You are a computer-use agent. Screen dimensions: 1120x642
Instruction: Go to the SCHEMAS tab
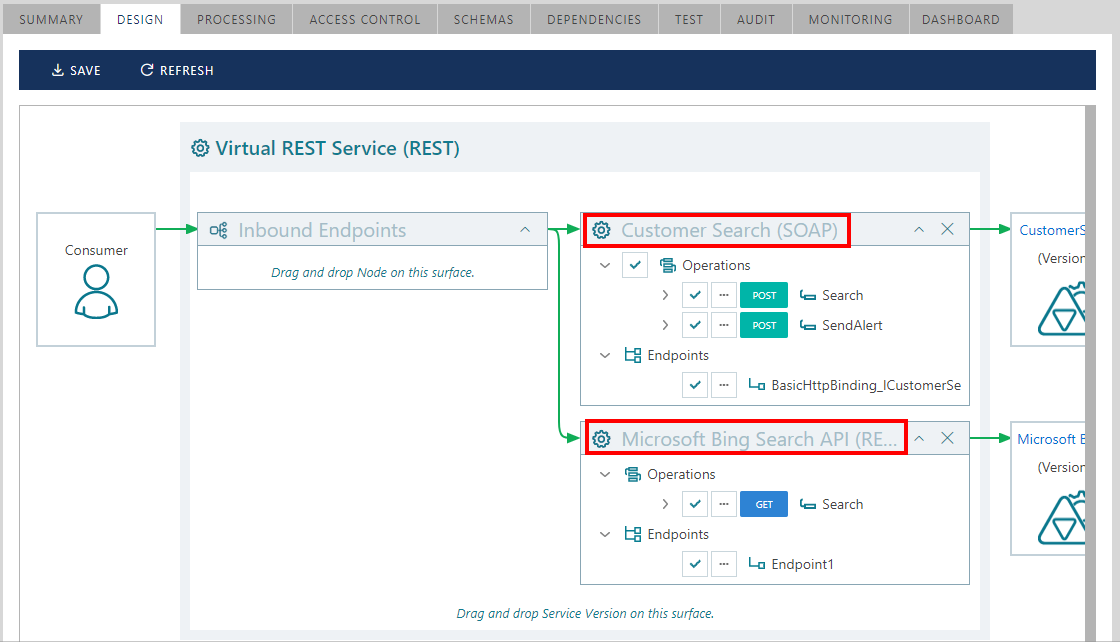coord(484,19)
